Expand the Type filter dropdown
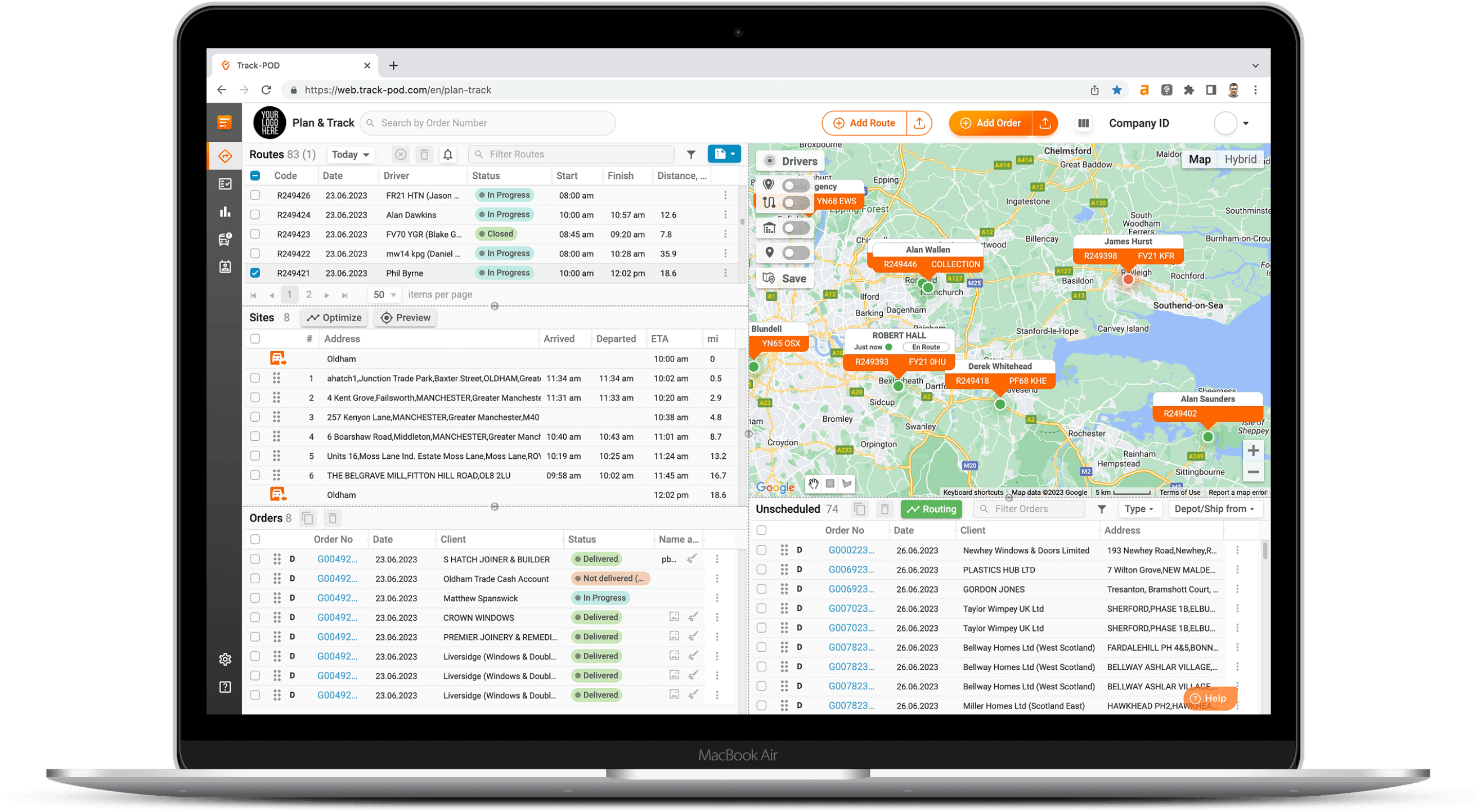The image size is (1477, 812). point(1139,509)
